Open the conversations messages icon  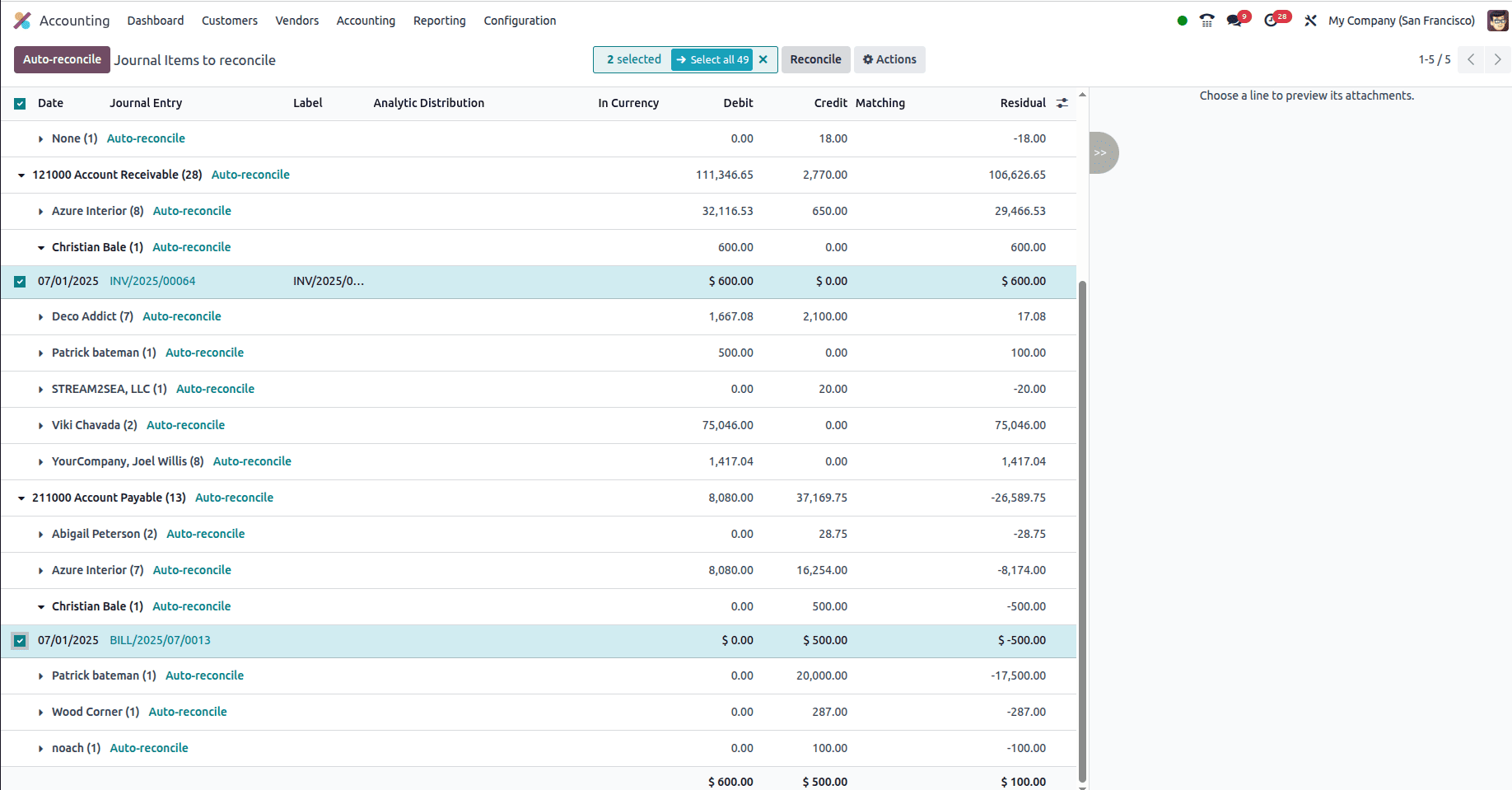(1234, 21)
